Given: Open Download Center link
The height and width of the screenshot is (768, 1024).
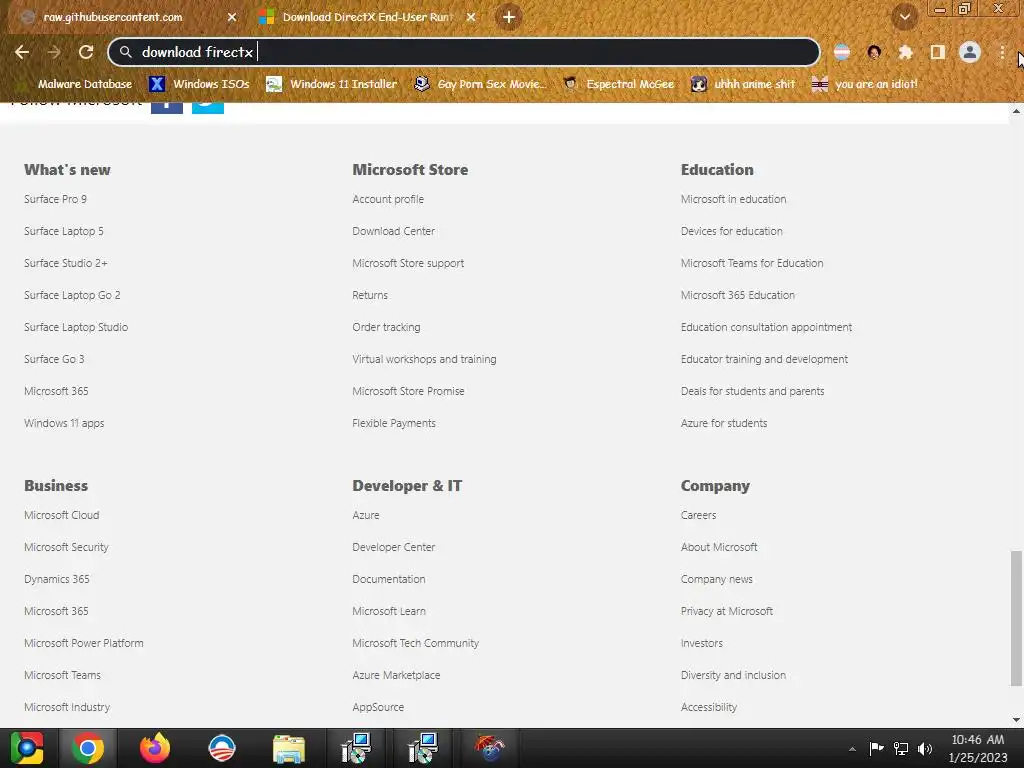Looking at the screenshot, I should click(x=394, y=231).
